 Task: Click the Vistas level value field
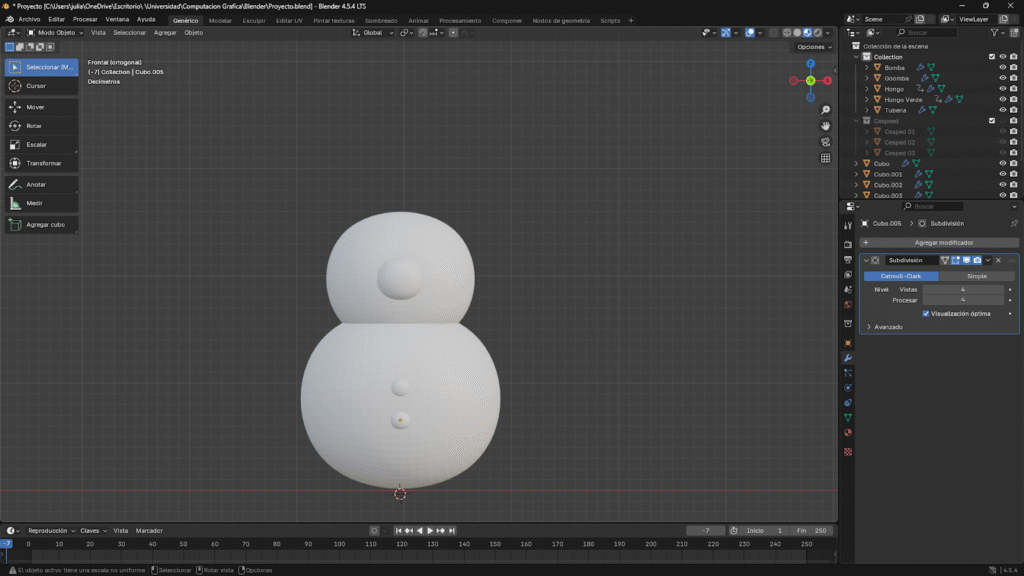pos(962,289)
